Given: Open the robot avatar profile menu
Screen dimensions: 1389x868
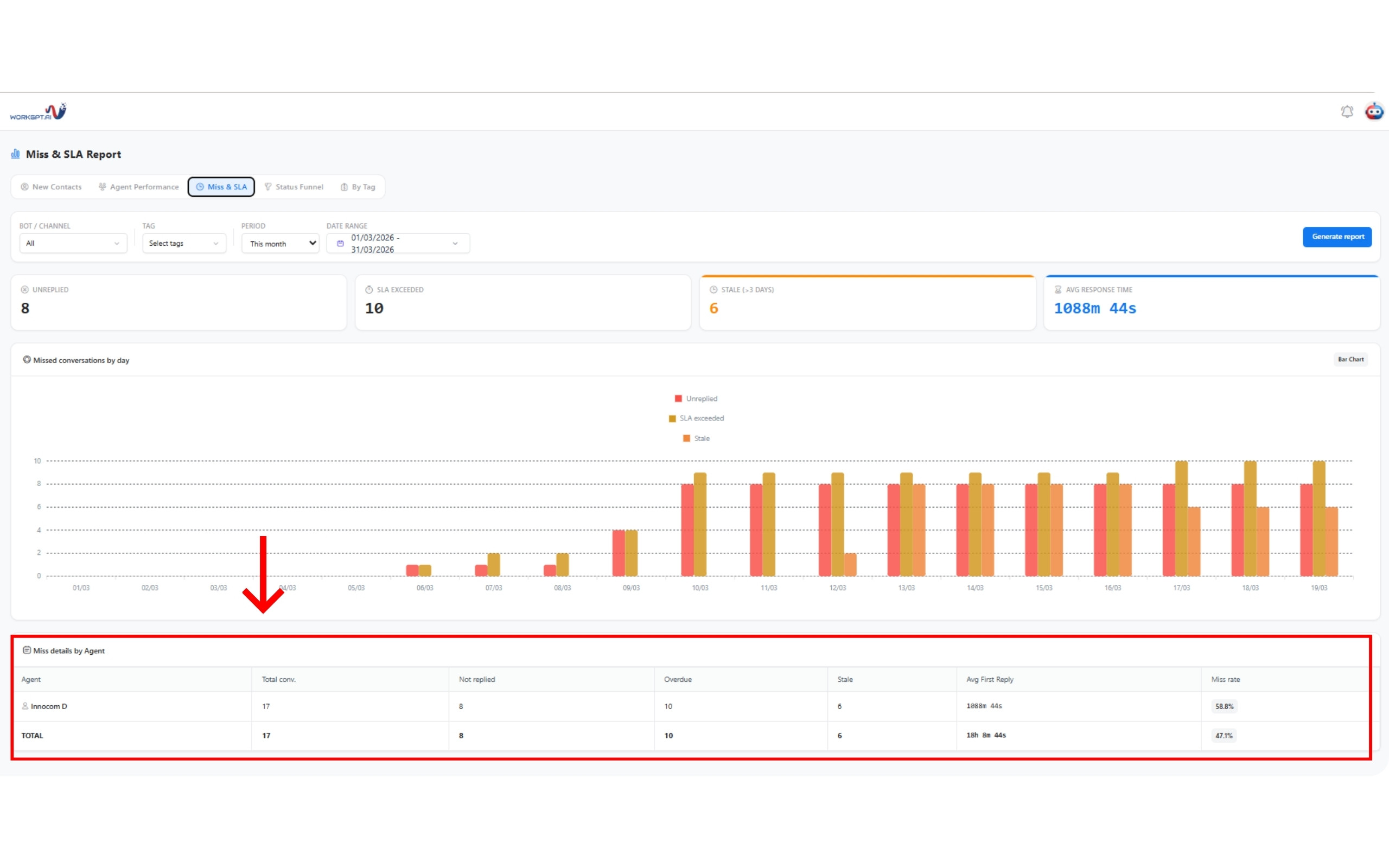Looking at the screenshot, I should coord(1374,111).
